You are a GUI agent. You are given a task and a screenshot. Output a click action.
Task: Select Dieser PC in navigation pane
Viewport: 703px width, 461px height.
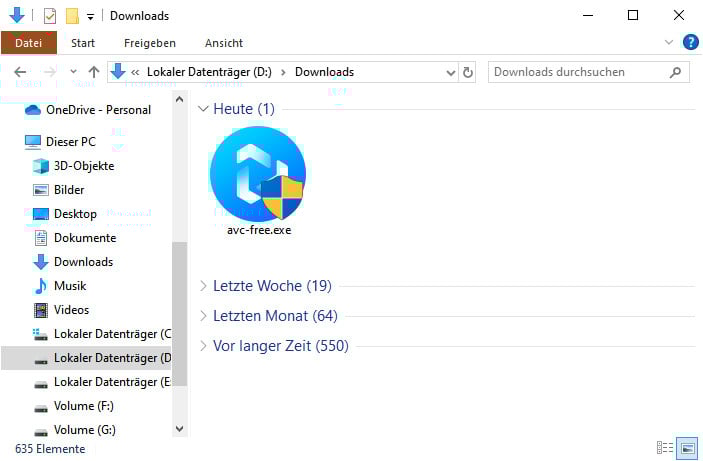[x=70, y=142]
